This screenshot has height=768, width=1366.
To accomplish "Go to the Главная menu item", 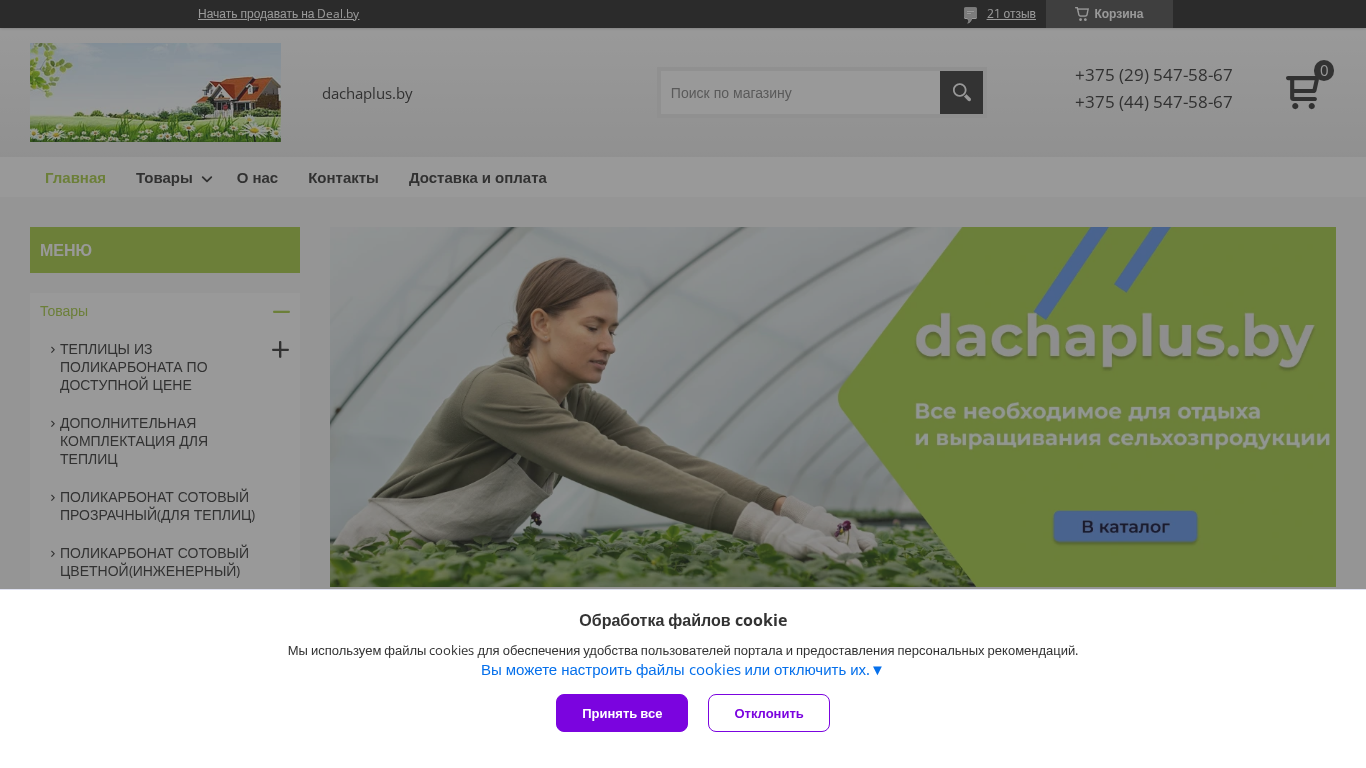I will 75,178.
